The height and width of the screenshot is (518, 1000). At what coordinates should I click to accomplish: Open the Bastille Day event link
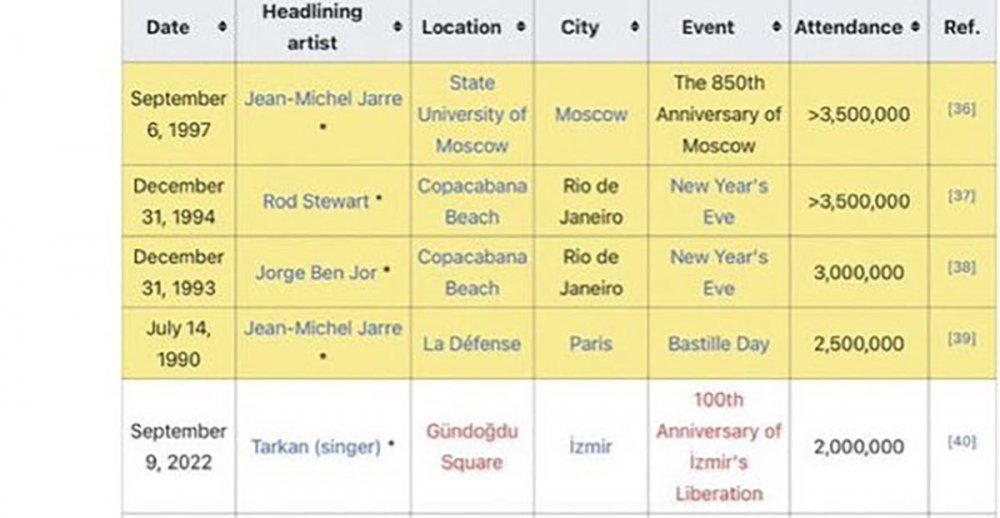pos(718,343)
